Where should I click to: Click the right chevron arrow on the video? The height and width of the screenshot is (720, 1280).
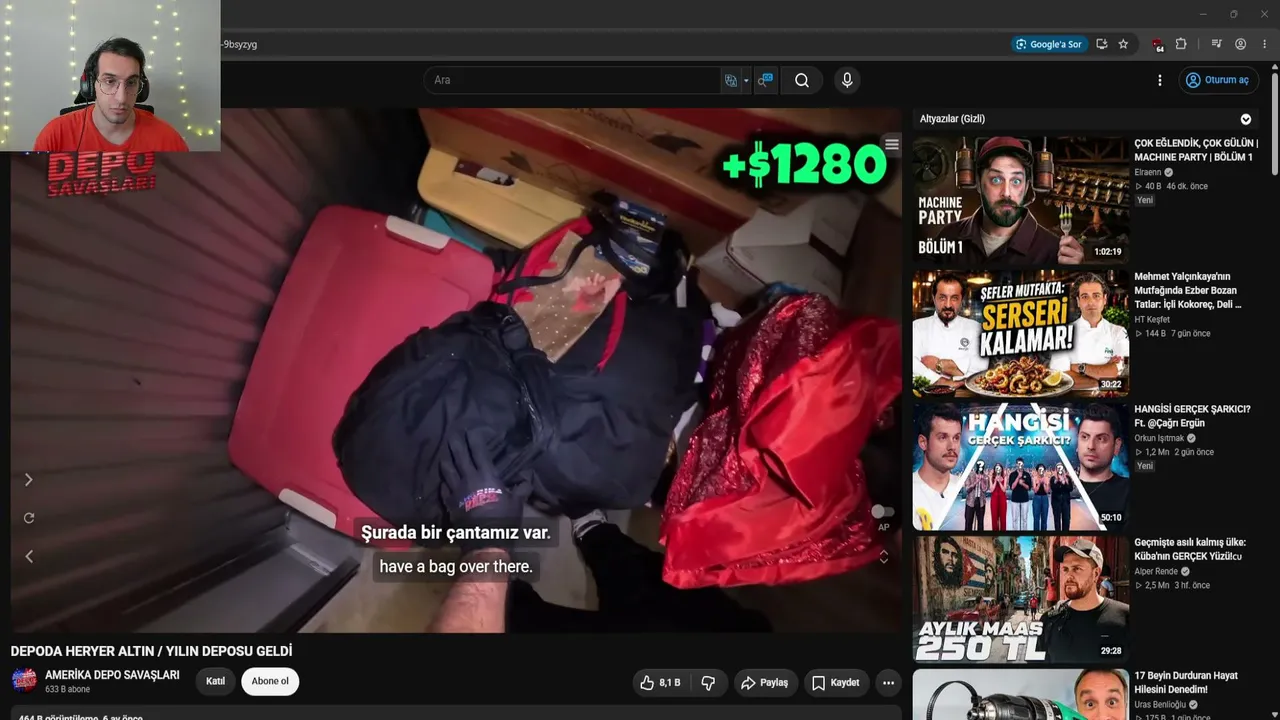coord(29,480)
